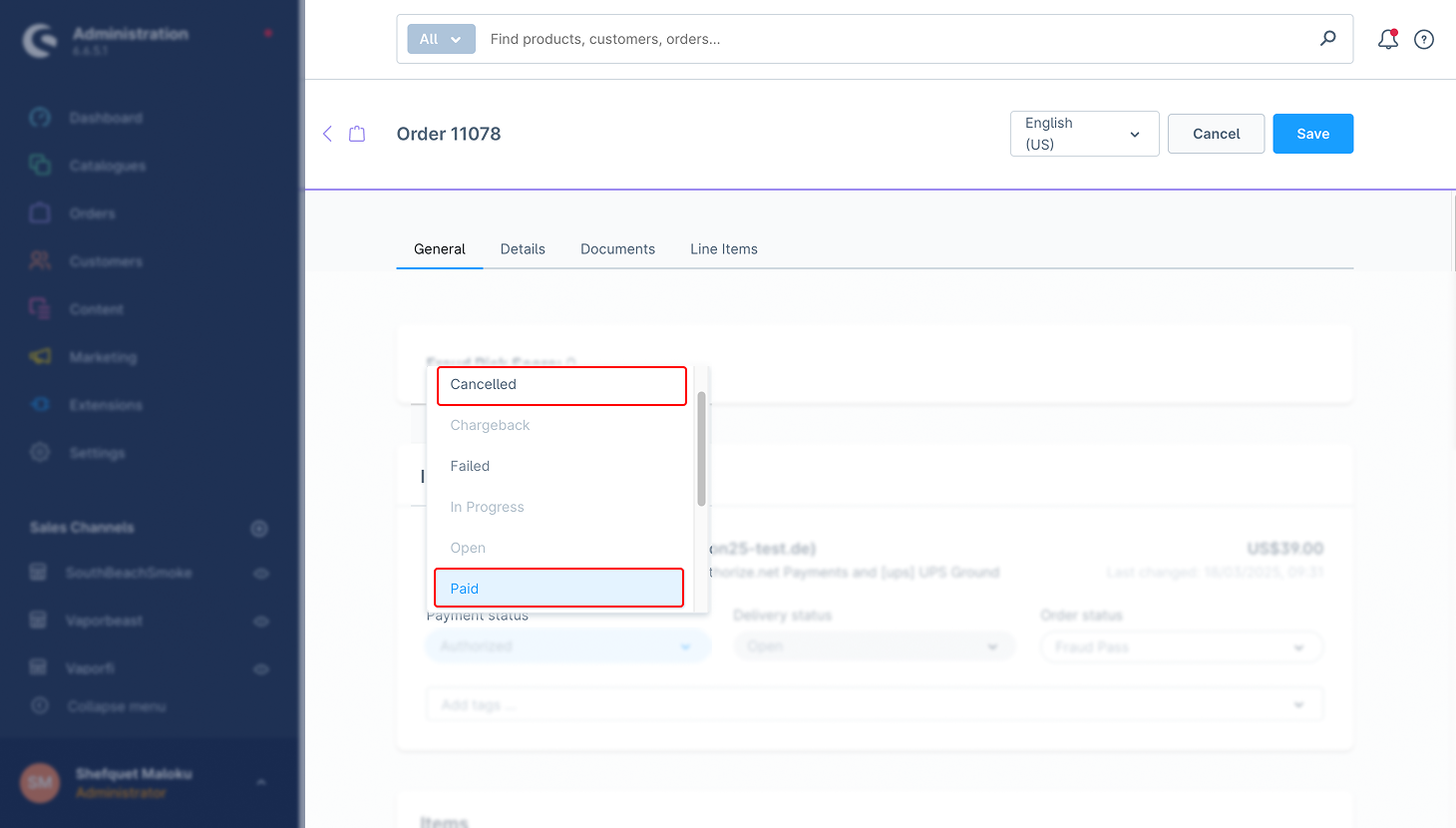Image resolution: width=1456 pixels, height=828 pixels.
Task: Click the shopping bag order icon
Action: coord(357,134)
